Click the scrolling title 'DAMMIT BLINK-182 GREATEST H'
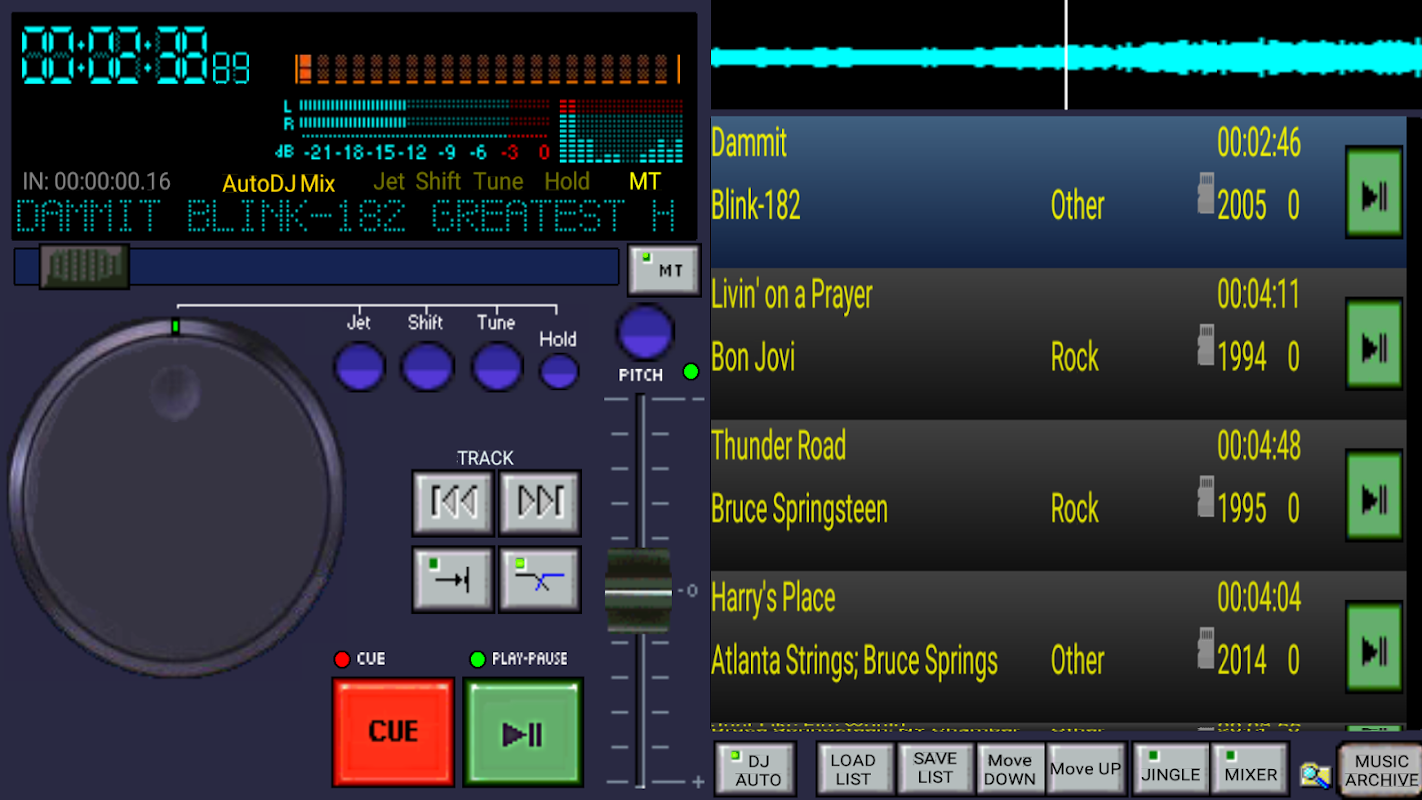Viewport: 1422px width, 800px height. [x=346, y=216]
